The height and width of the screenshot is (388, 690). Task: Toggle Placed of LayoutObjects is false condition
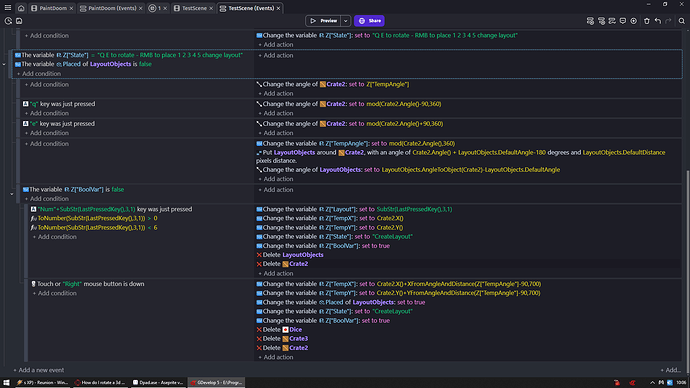tap(83, 64)
